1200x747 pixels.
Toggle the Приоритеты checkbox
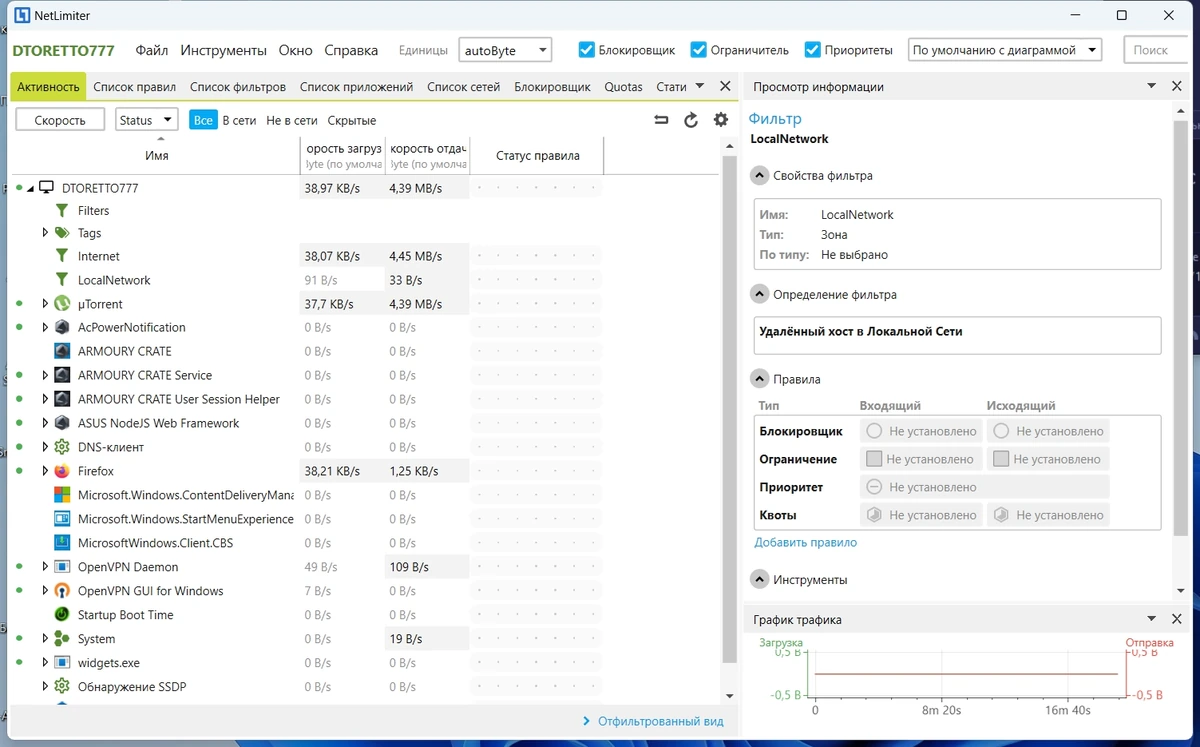pos(813,49)
